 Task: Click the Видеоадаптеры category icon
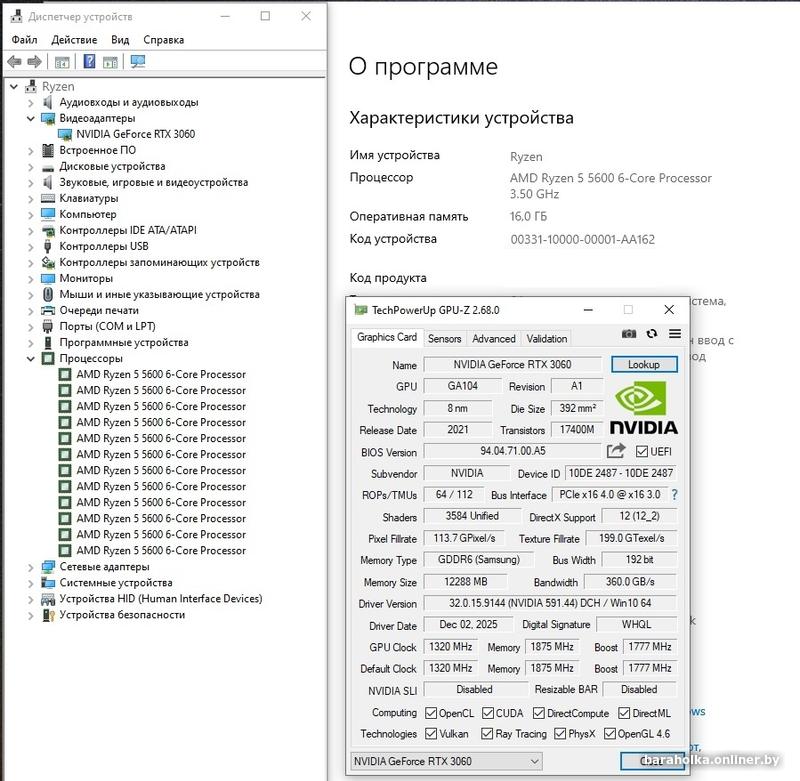pyautogui.click(x=48, y=118)
